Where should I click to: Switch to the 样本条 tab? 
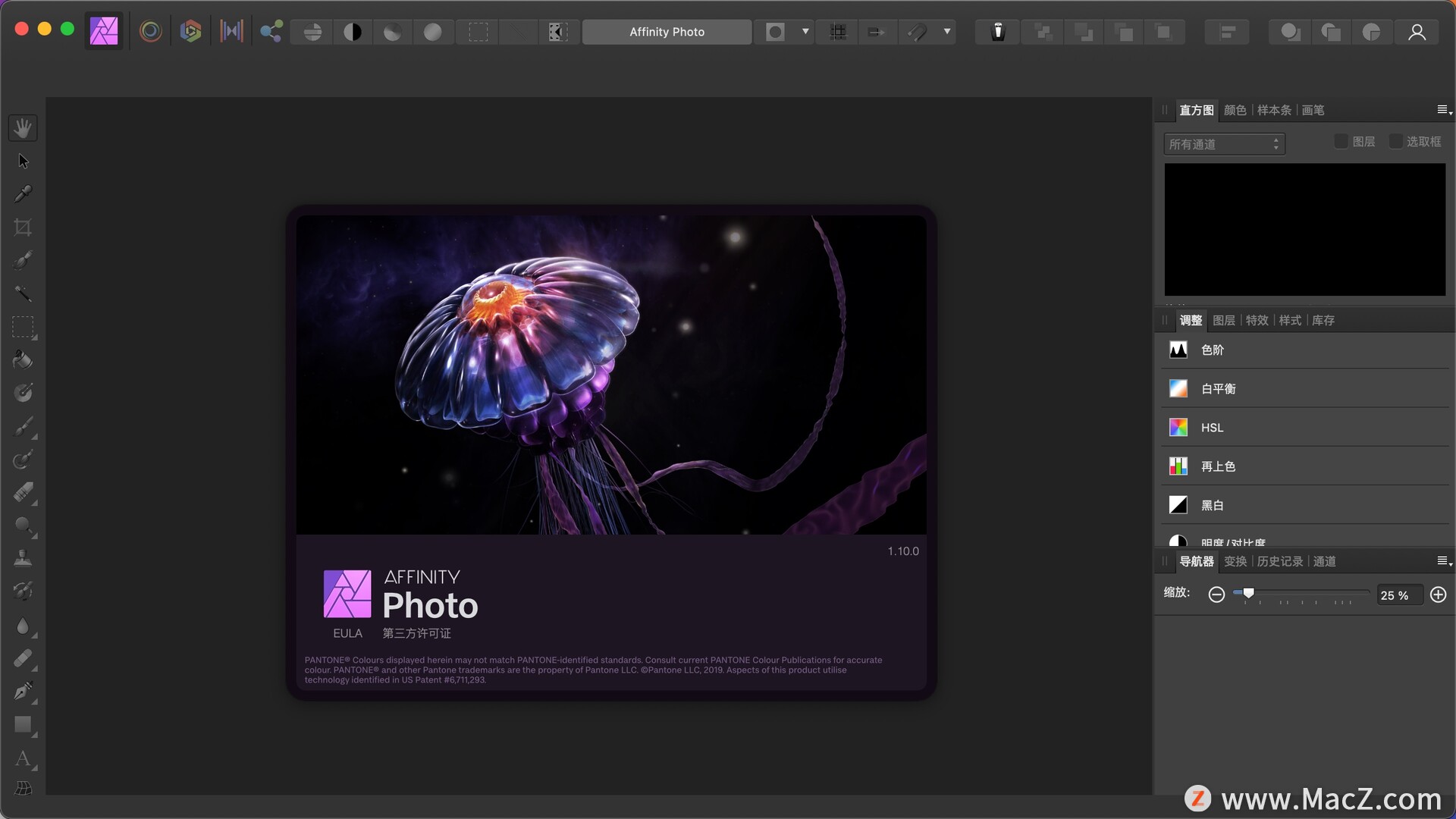click(1274, 111)
